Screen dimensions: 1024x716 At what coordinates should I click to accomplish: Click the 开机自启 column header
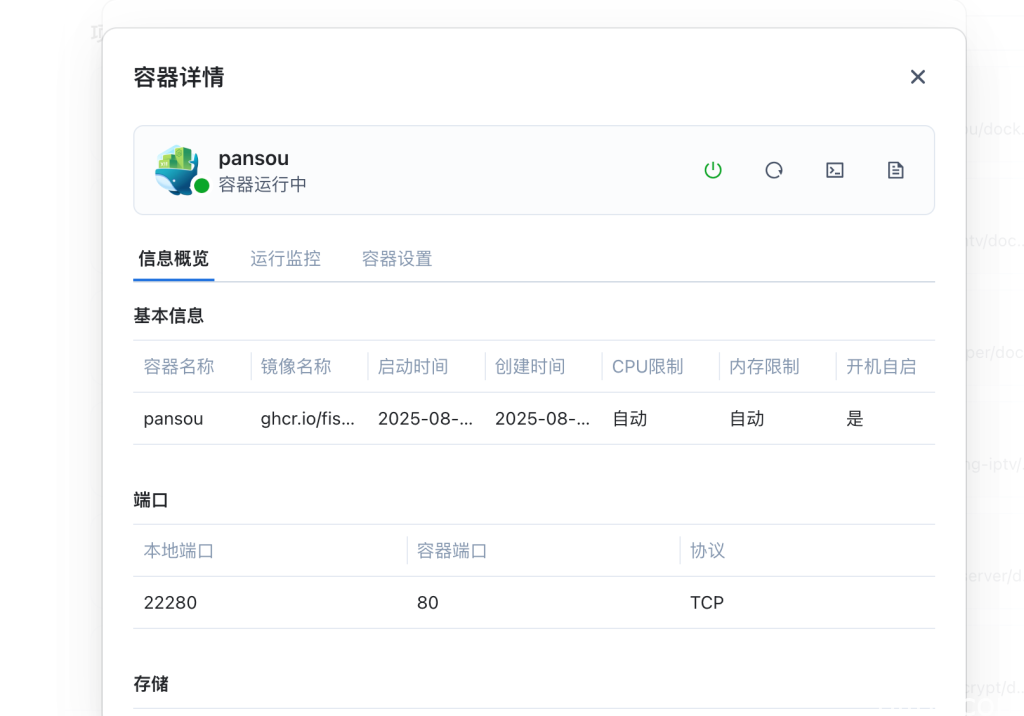881,366
